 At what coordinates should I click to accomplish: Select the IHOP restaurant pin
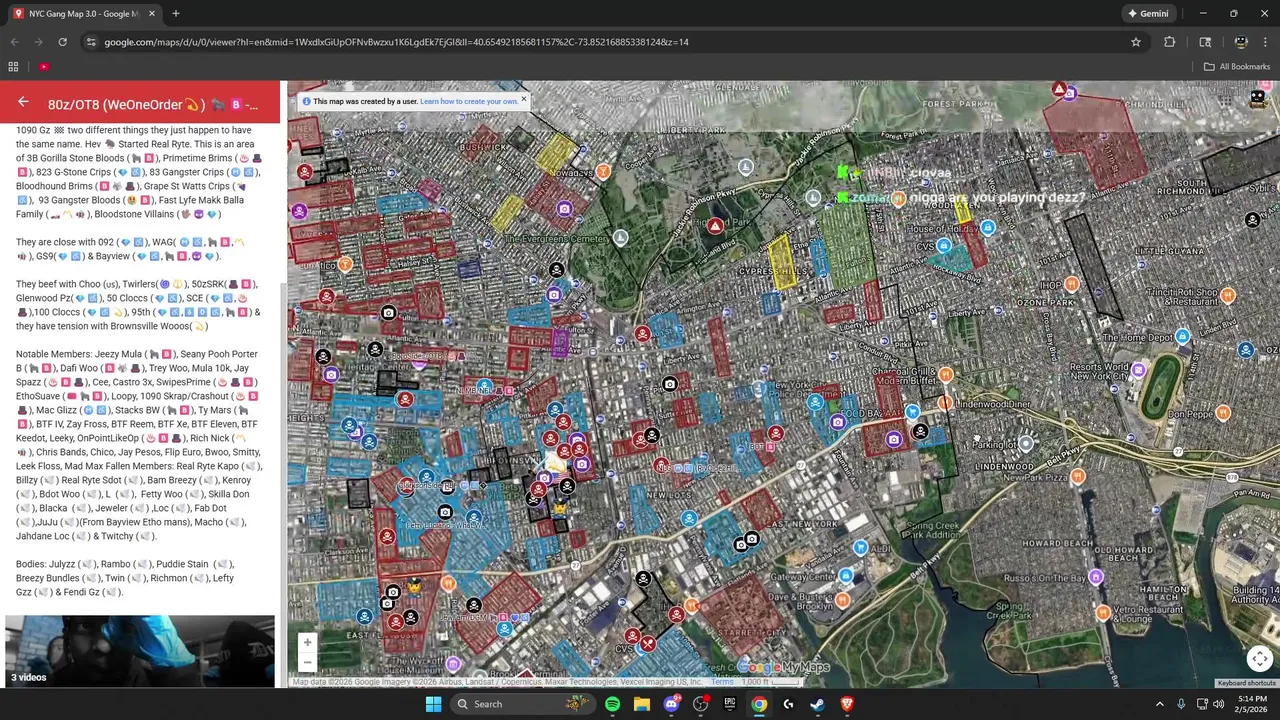coord(1071,285)
